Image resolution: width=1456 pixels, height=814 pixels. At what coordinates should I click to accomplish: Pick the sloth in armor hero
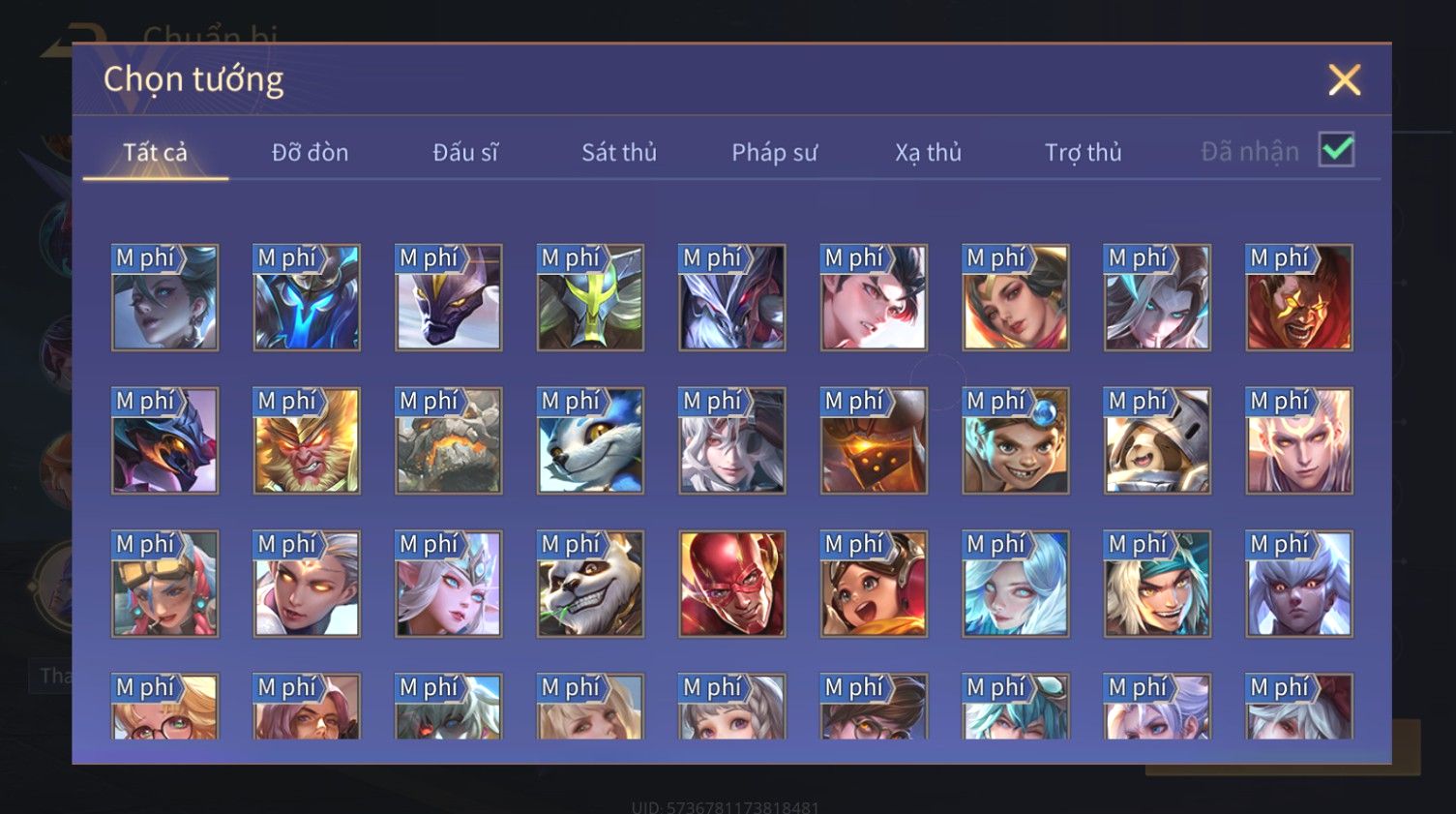click(1157, 440)
